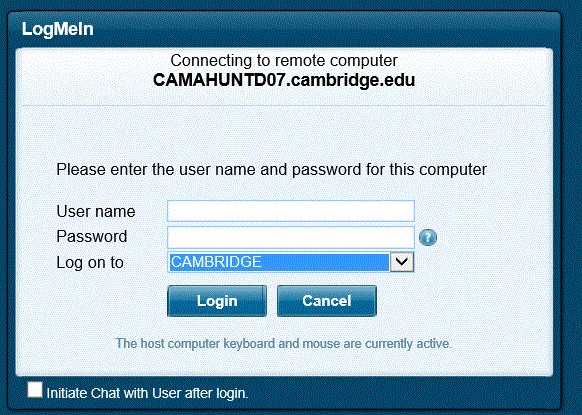
Task: Enable Initiate Chat with User checkbox
Action: click(35, 390)
